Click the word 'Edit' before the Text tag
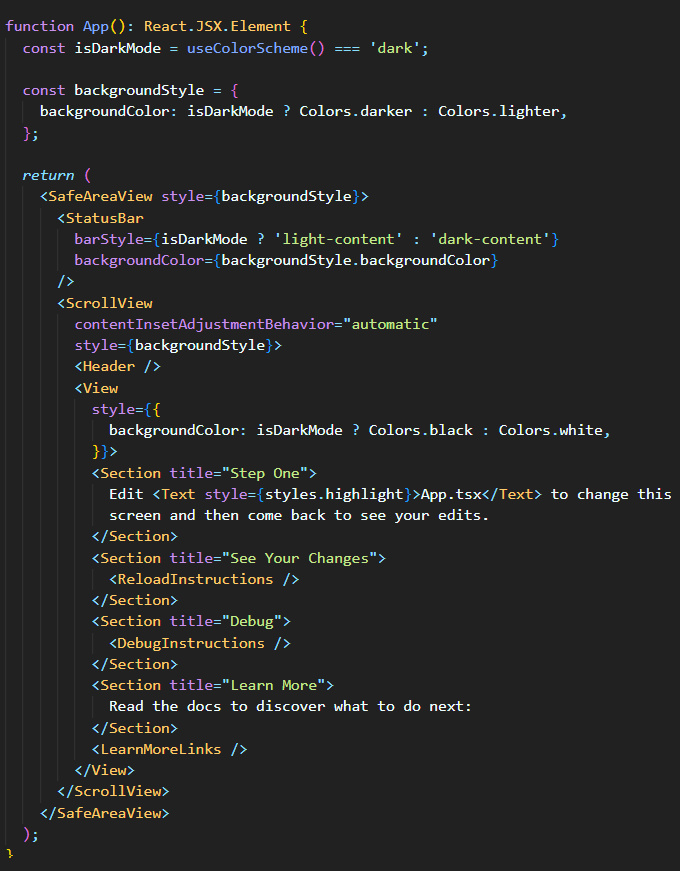680x871 pixels. tap(126, 494)
